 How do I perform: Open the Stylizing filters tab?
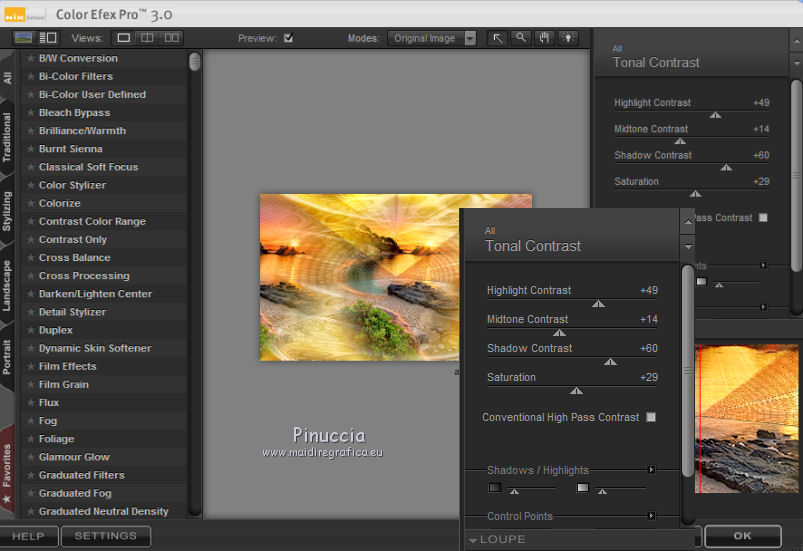(7, 211)
